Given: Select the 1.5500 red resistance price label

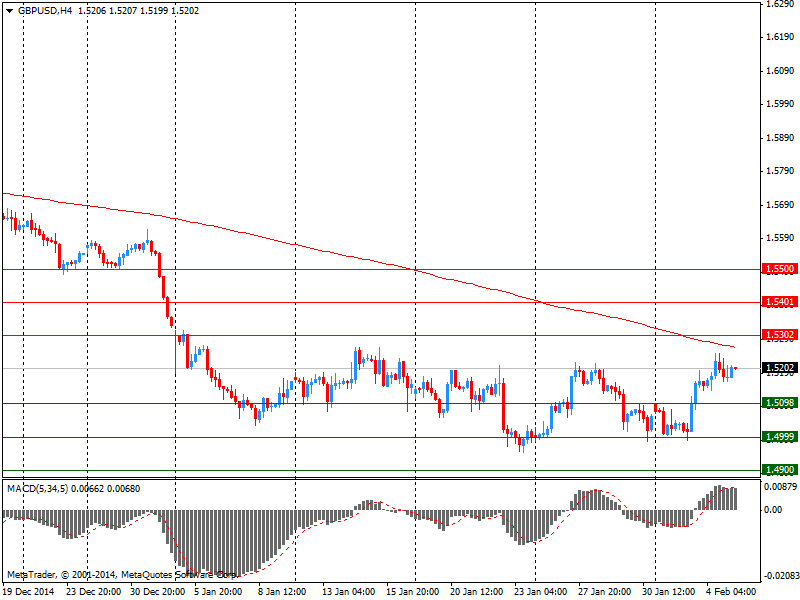Looking at the screenshot, I should point(779,269).
